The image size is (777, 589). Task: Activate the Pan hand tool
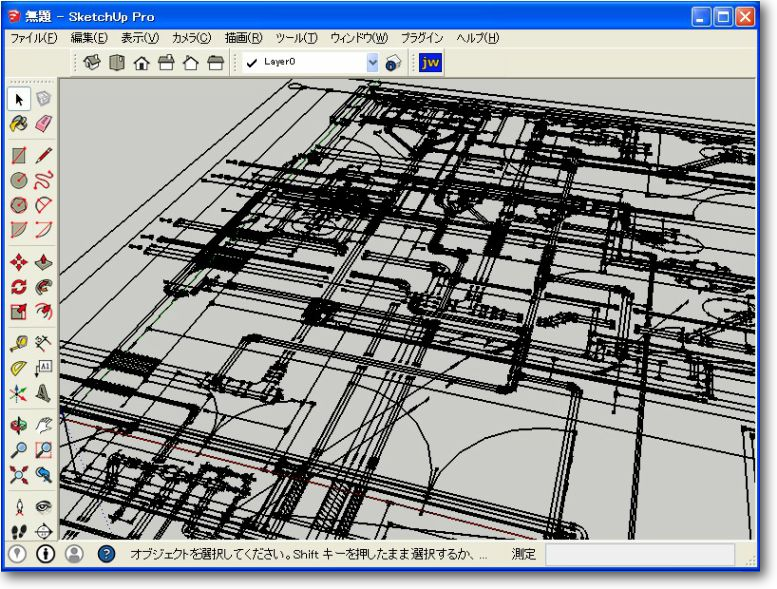pos(44,425)
